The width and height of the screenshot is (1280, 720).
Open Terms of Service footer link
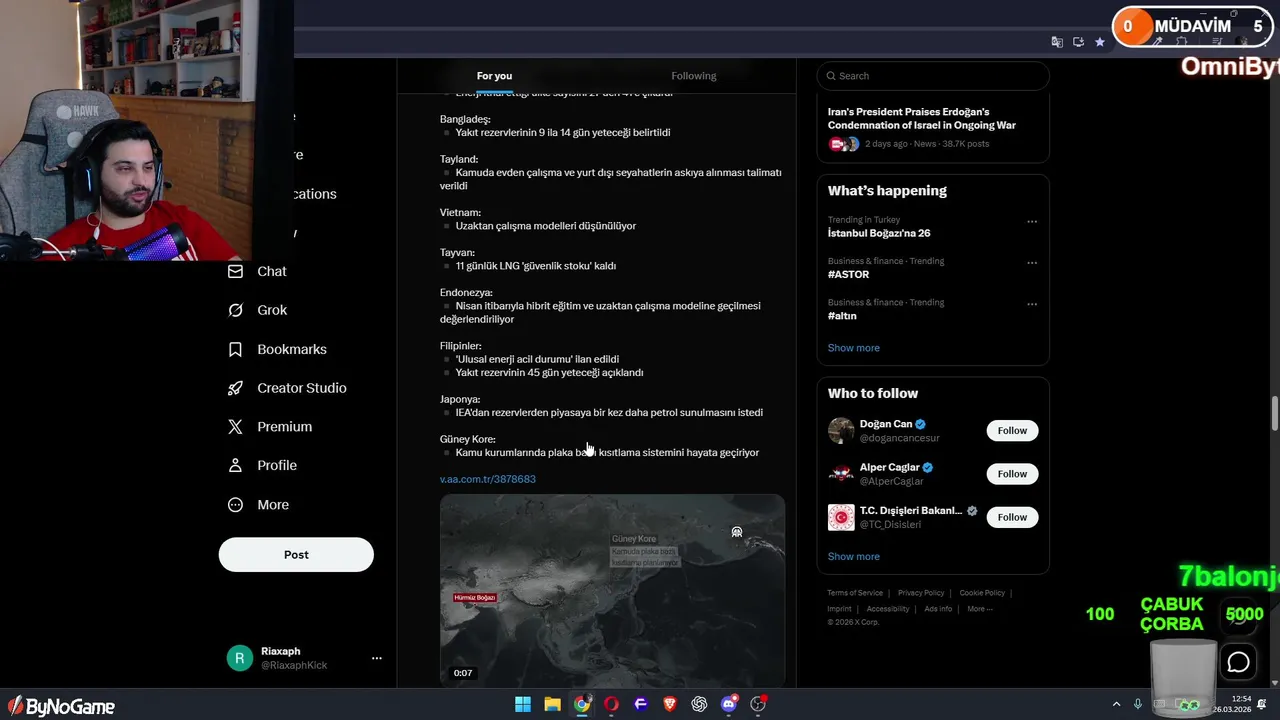(855, 593)
